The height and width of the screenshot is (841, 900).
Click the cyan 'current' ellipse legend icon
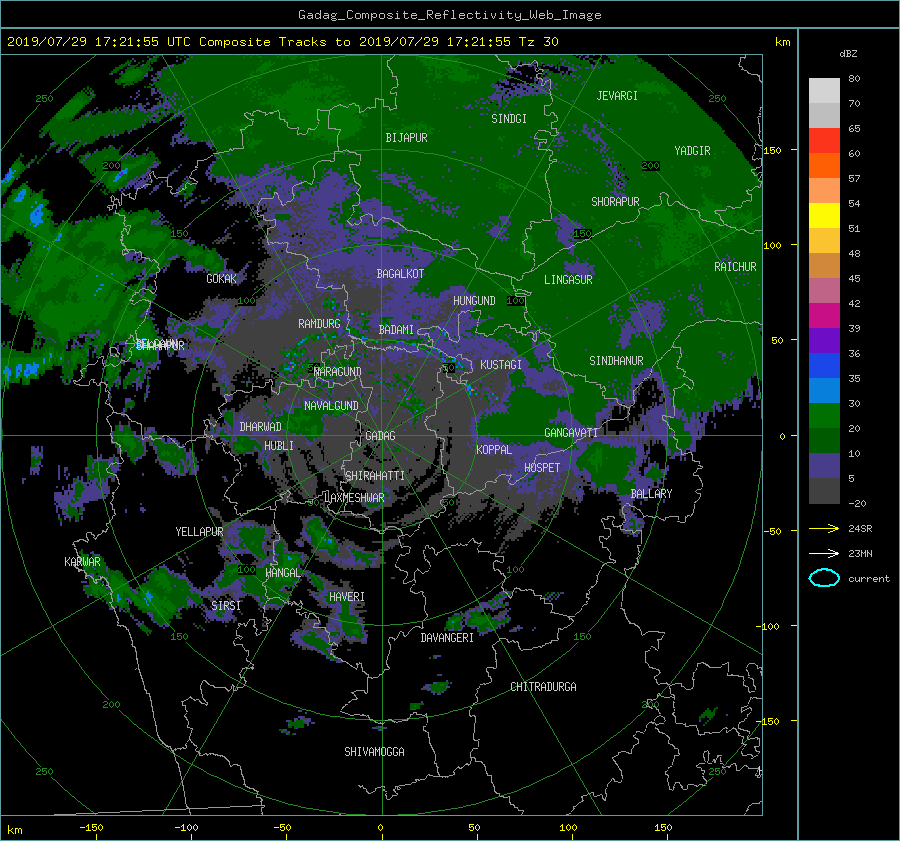tap(824, 578)
